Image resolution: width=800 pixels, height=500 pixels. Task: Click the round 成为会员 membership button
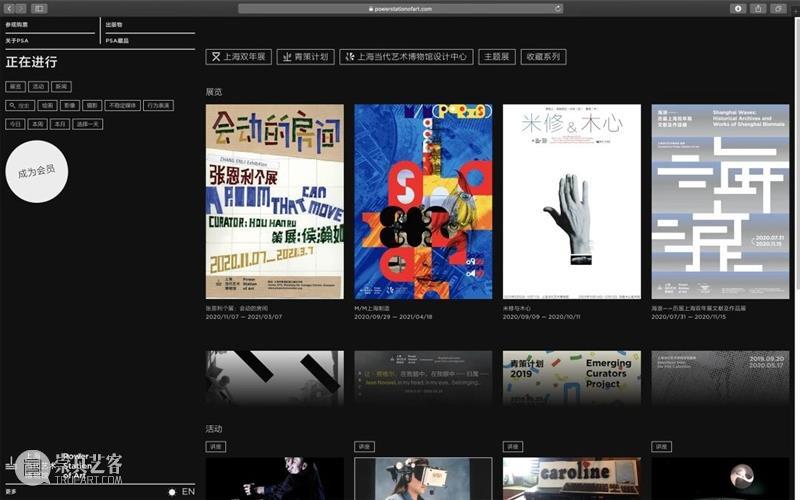pos(37,171)
